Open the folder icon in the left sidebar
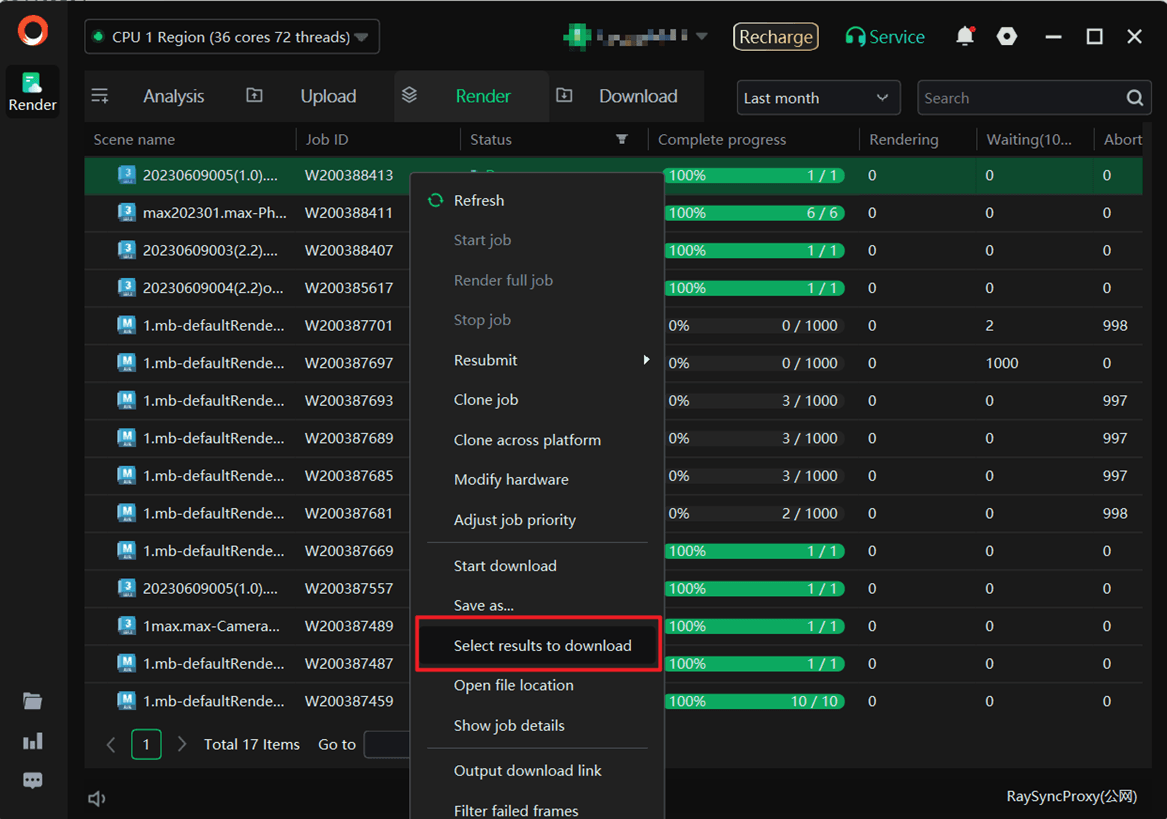1167x819 pixels. pyautogui.click(x=33, y=701)
